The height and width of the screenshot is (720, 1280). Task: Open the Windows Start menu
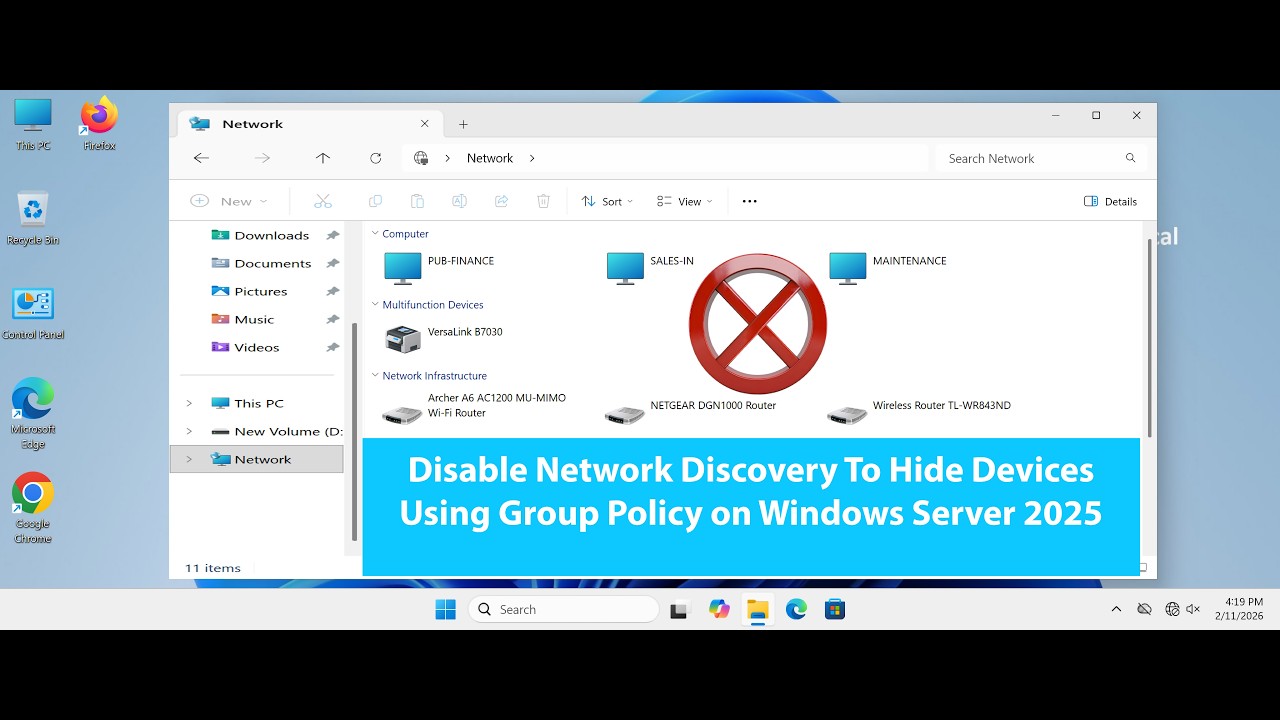pyautogui.click(x=445, y=609)
